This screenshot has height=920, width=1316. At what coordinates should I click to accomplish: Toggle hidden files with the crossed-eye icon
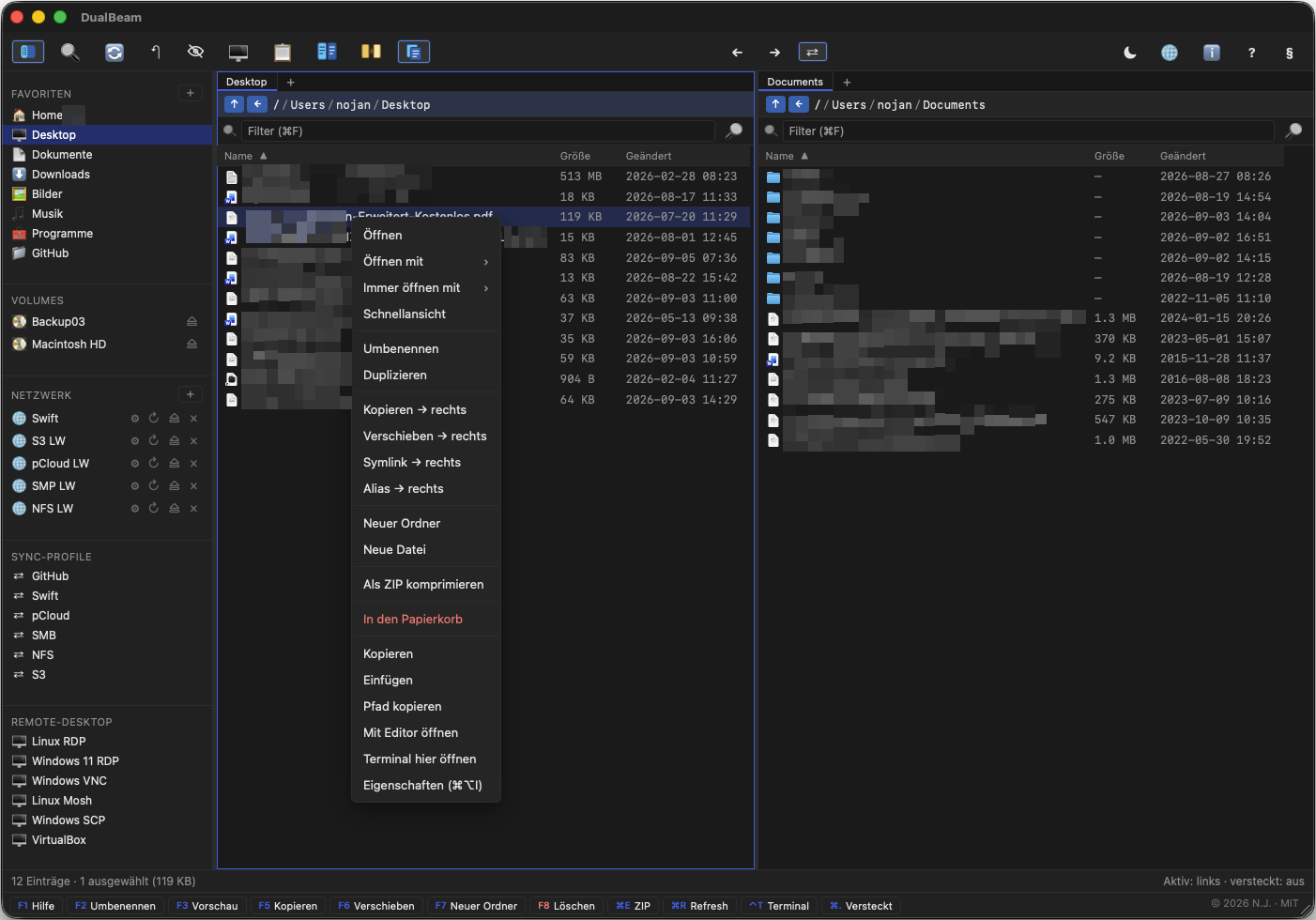195,52
